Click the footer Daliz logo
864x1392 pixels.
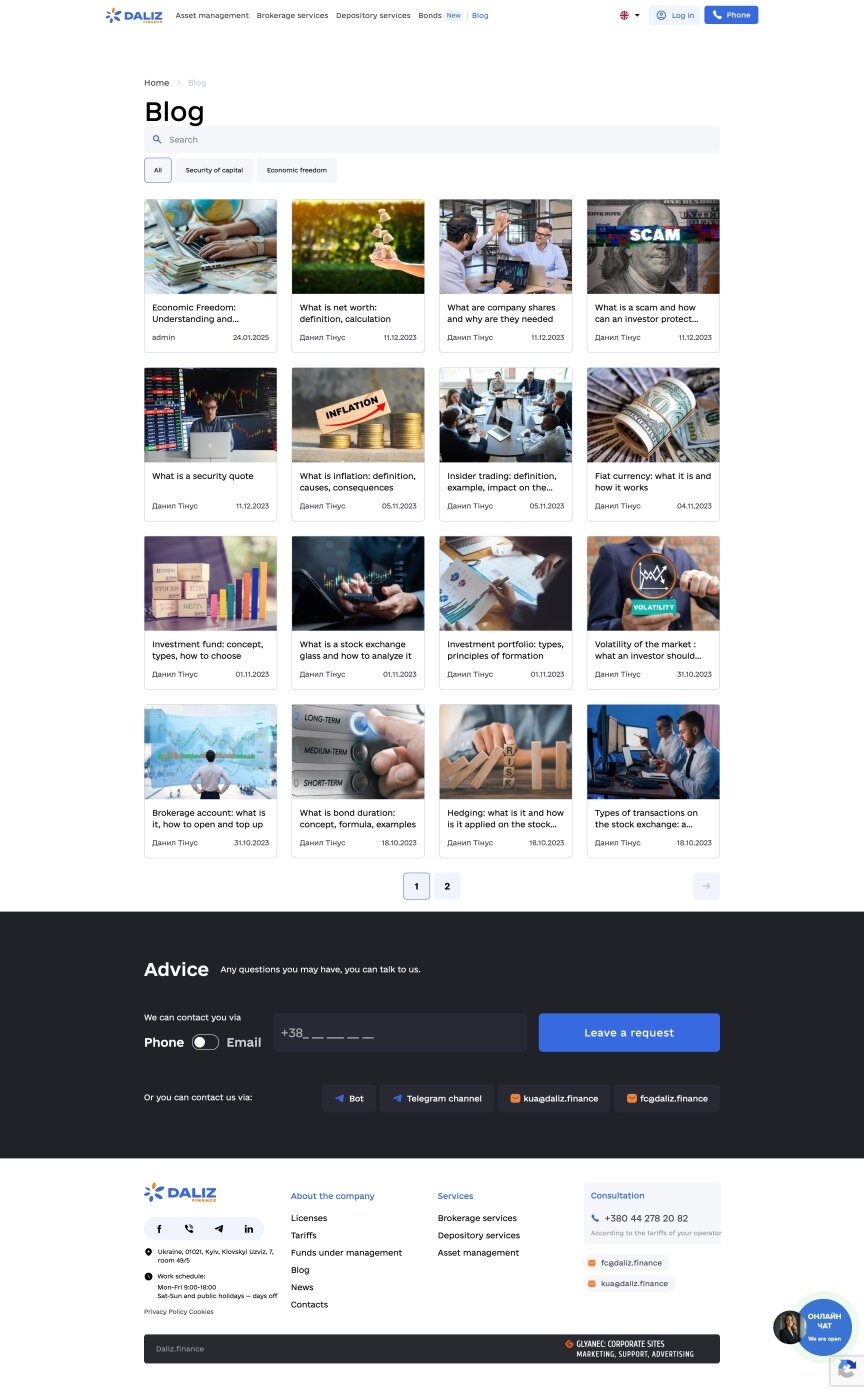pos(180,1192)
